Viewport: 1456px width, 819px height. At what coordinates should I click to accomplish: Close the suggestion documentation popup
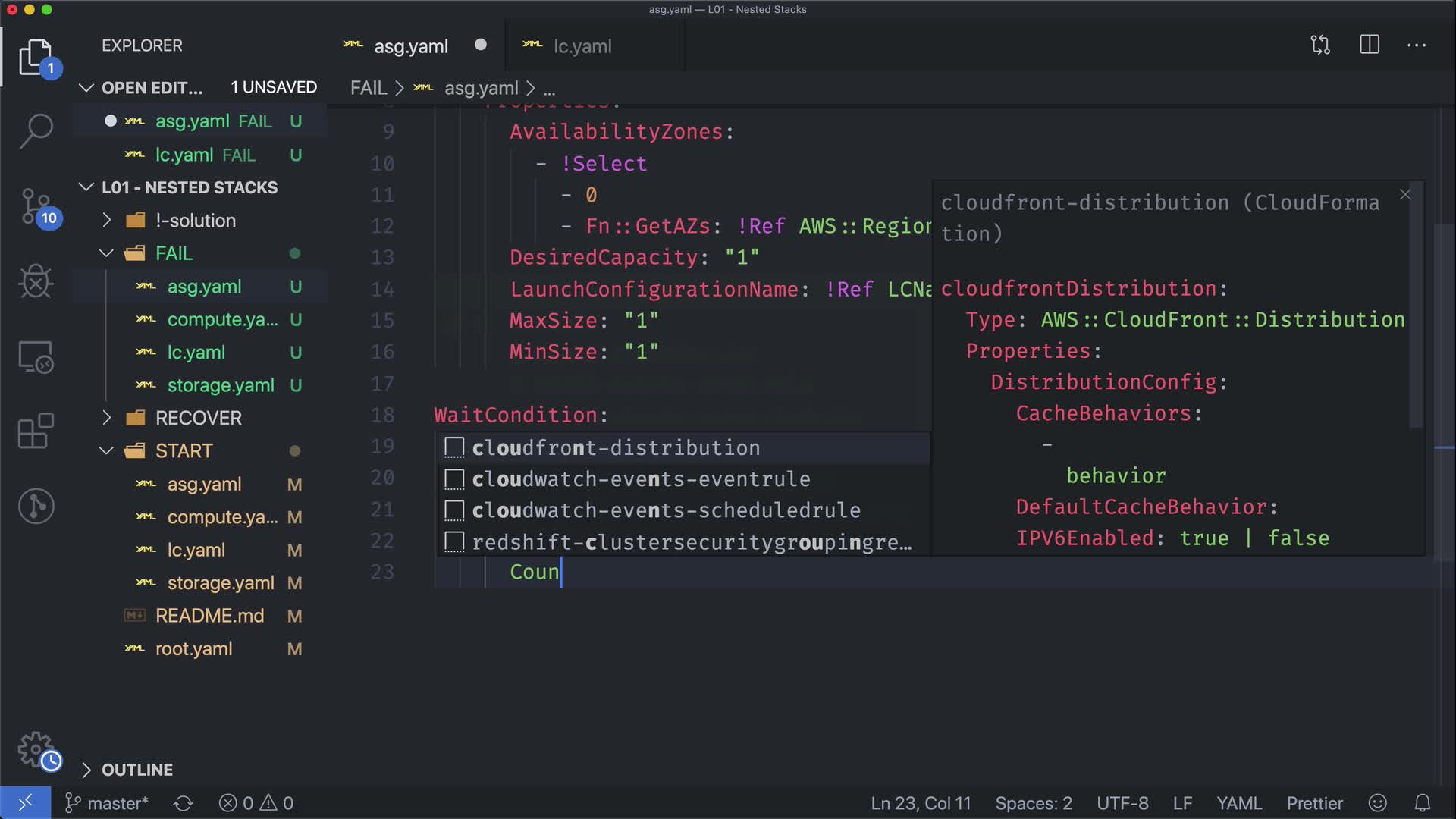point(1404,195)
